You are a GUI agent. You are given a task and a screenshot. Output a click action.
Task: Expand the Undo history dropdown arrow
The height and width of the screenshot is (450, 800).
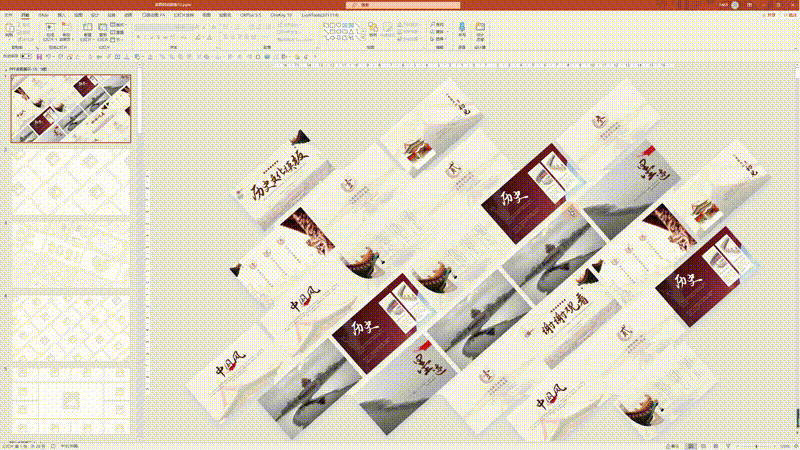coord(53,56)
